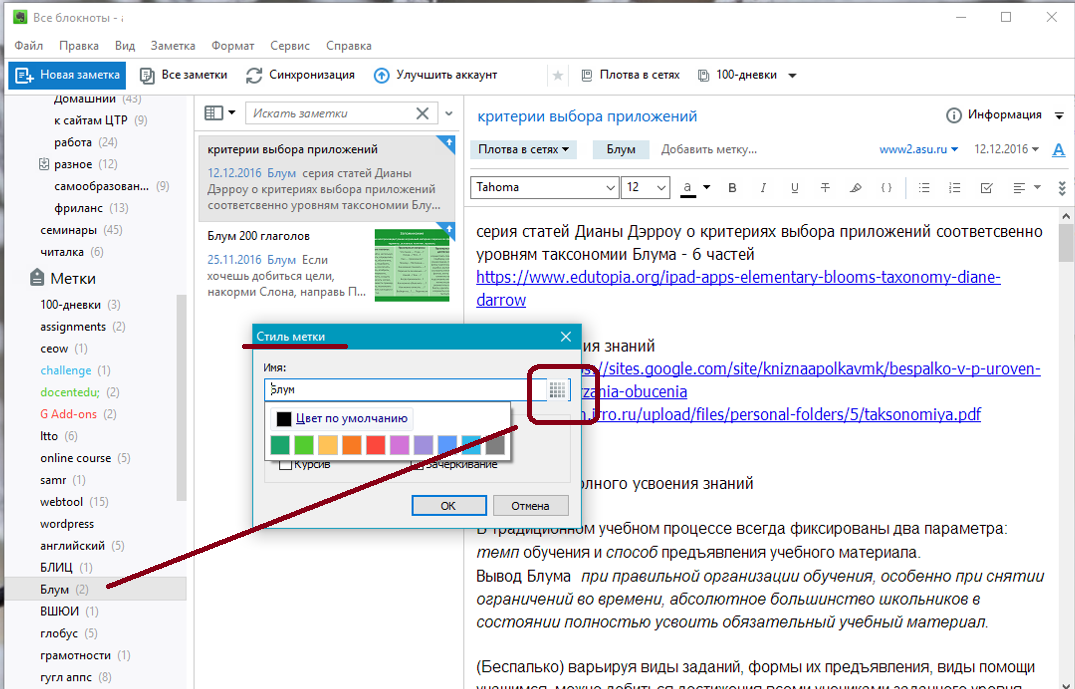This screenshot has height=689, width=1075.
Task: Open the tag color picker grid icon
Action: (557, 390)
